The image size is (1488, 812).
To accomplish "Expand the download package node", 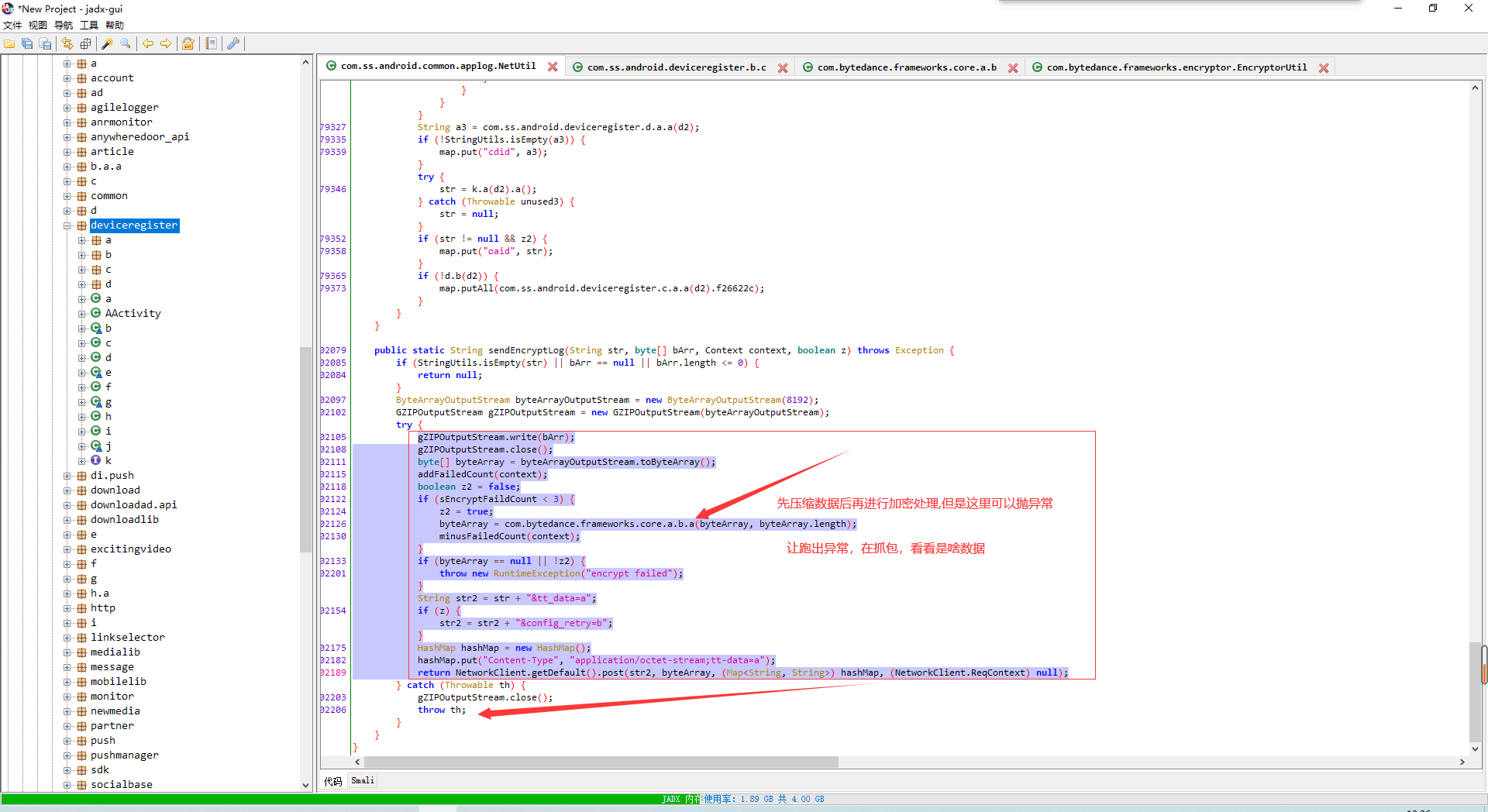I will 67,490.
